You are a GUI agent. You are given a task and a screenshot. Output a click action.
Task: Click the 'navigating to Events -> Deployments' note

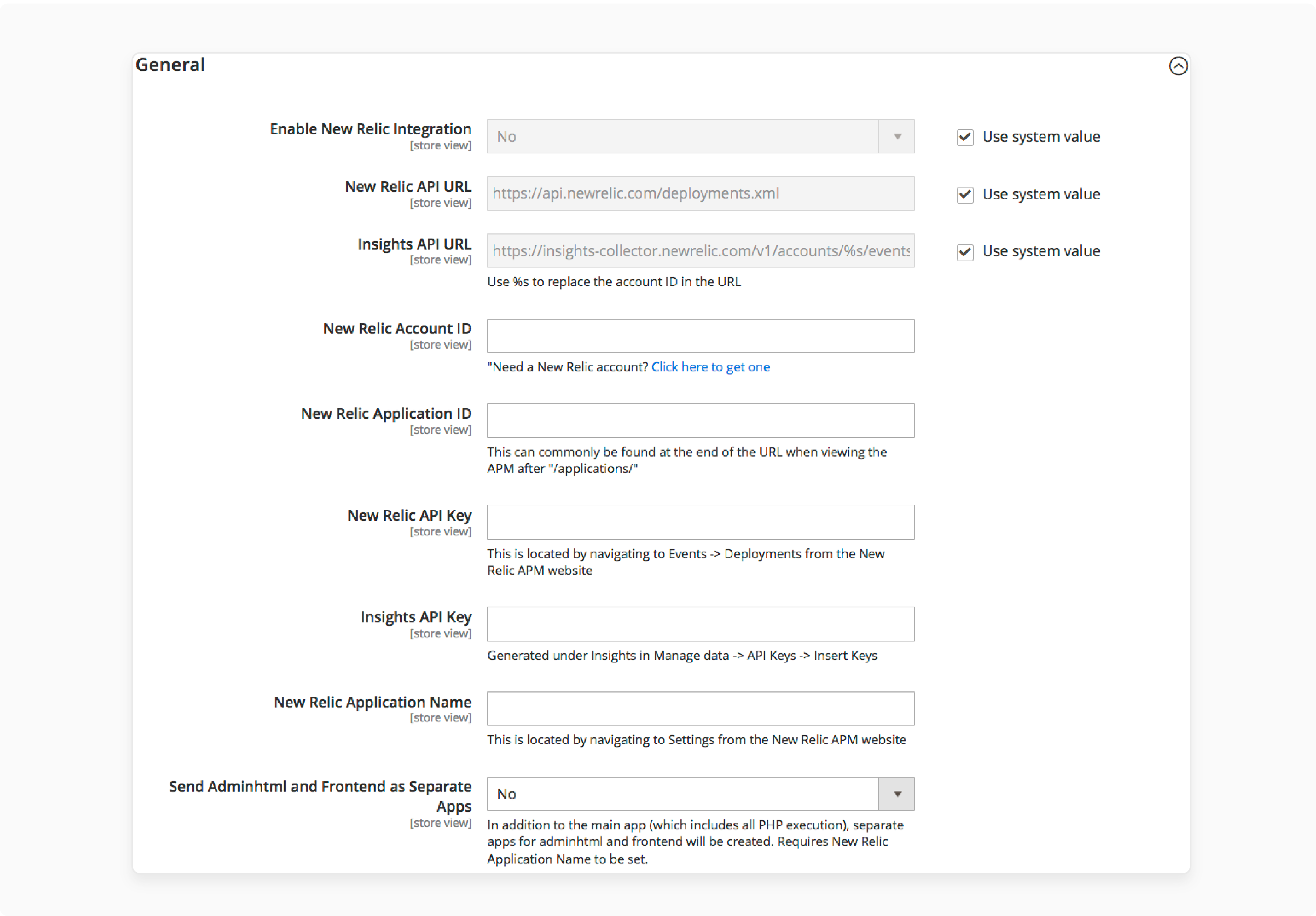686,563
